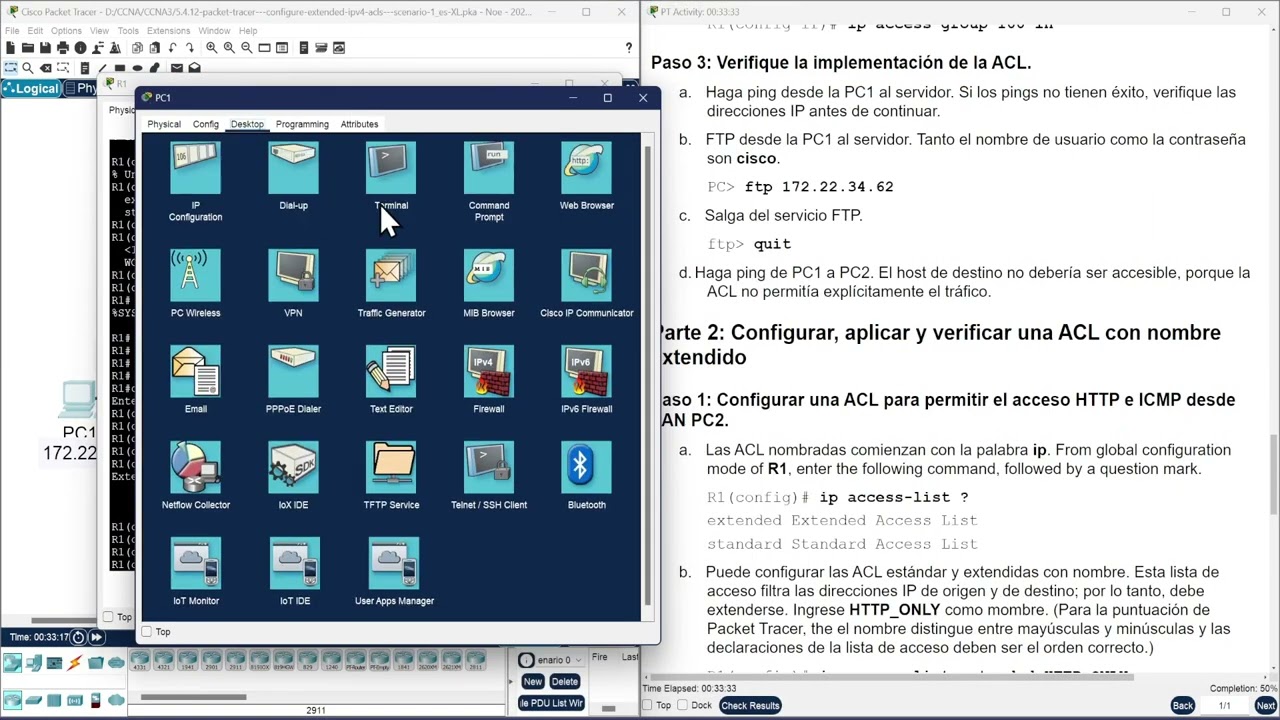Launch the Dial-up app

tap(293, 176)
